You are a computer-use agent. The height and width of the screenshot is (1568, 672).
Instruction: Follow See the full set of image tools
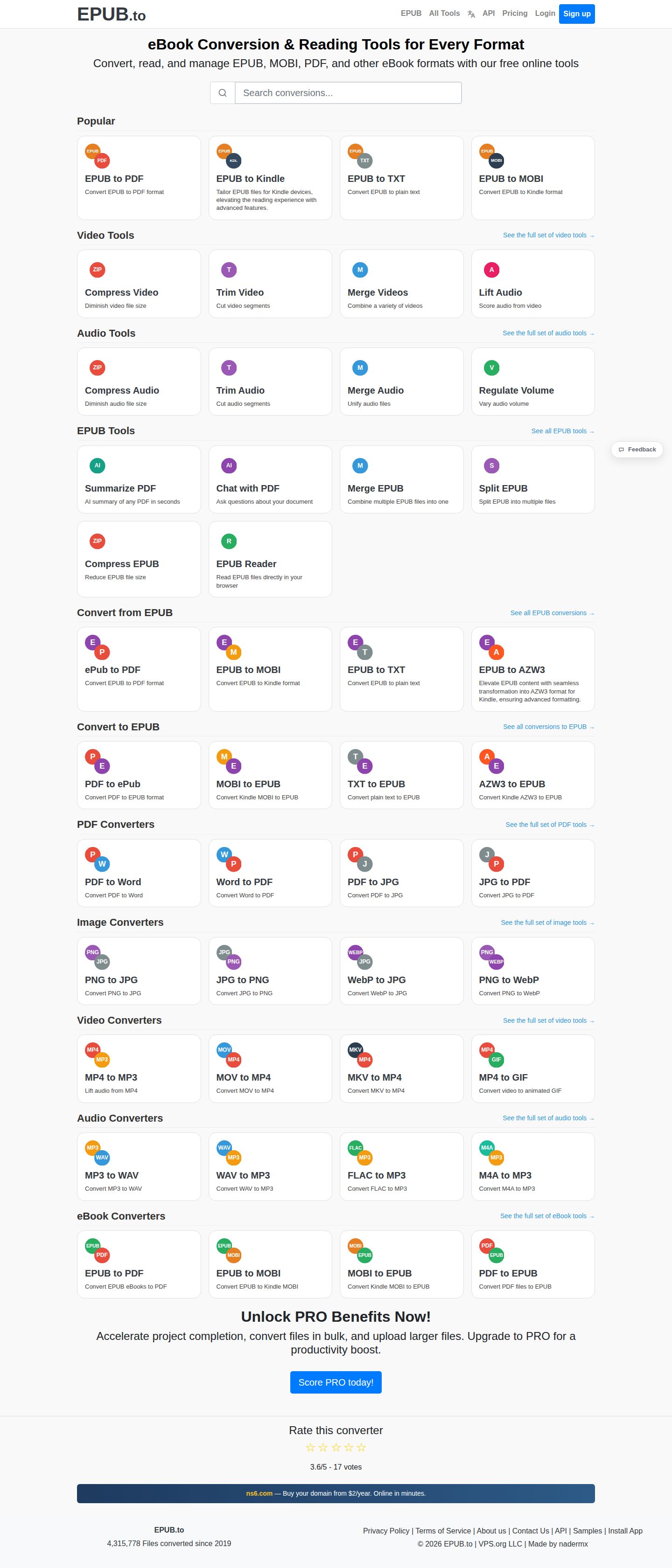(547, 923)
